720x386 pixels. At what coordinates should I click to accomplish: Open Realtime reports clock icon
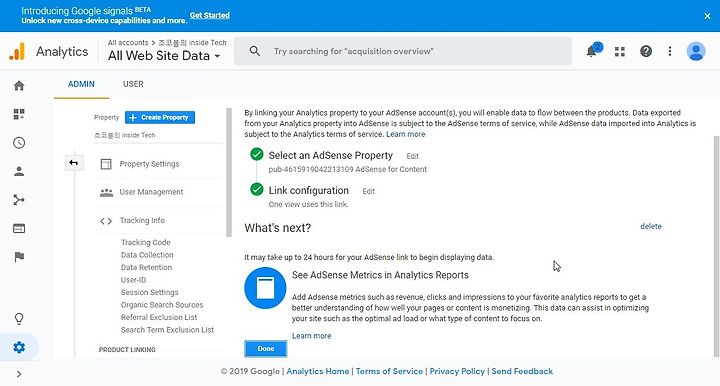[19, 143]
